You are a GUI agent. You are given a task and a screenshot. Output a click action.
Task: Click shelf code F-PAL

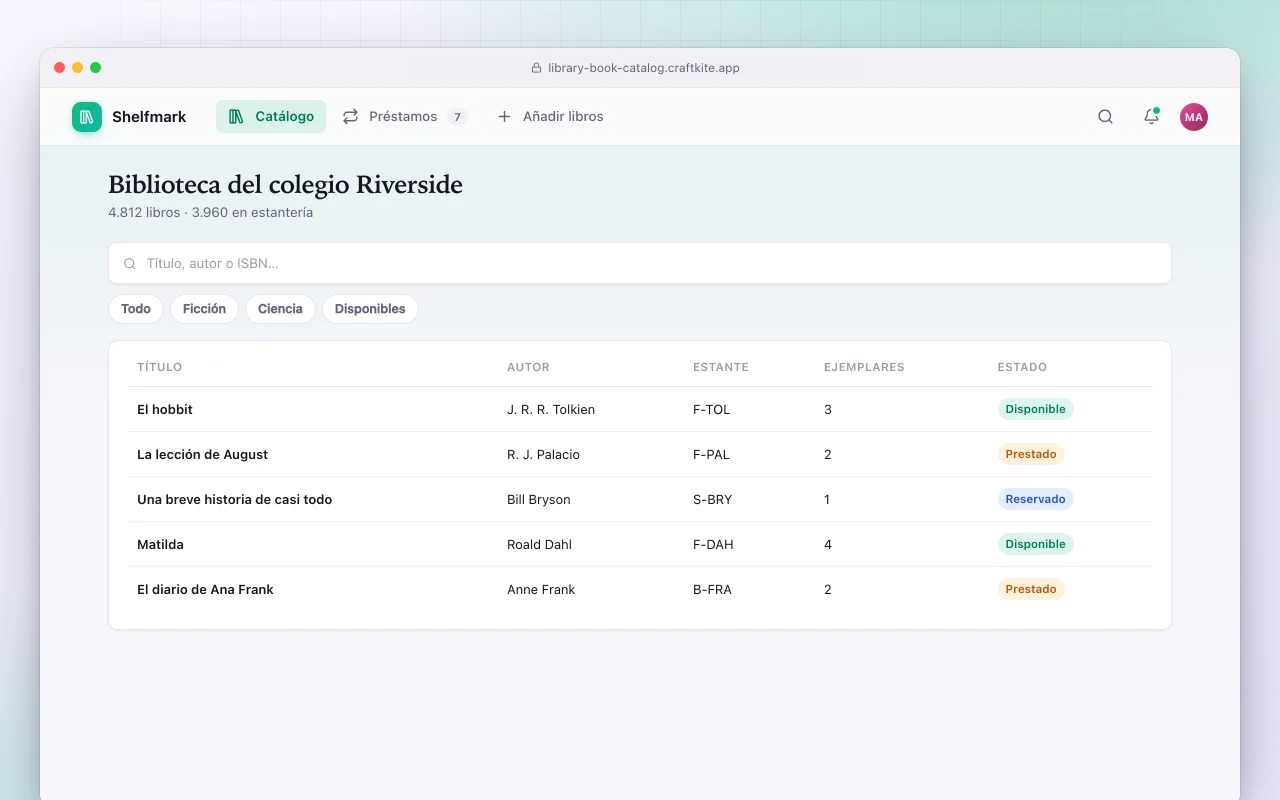tap(711, 454)
